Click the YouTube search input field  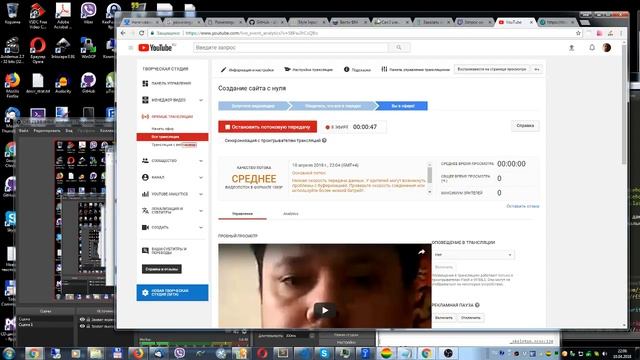[291, 48]
